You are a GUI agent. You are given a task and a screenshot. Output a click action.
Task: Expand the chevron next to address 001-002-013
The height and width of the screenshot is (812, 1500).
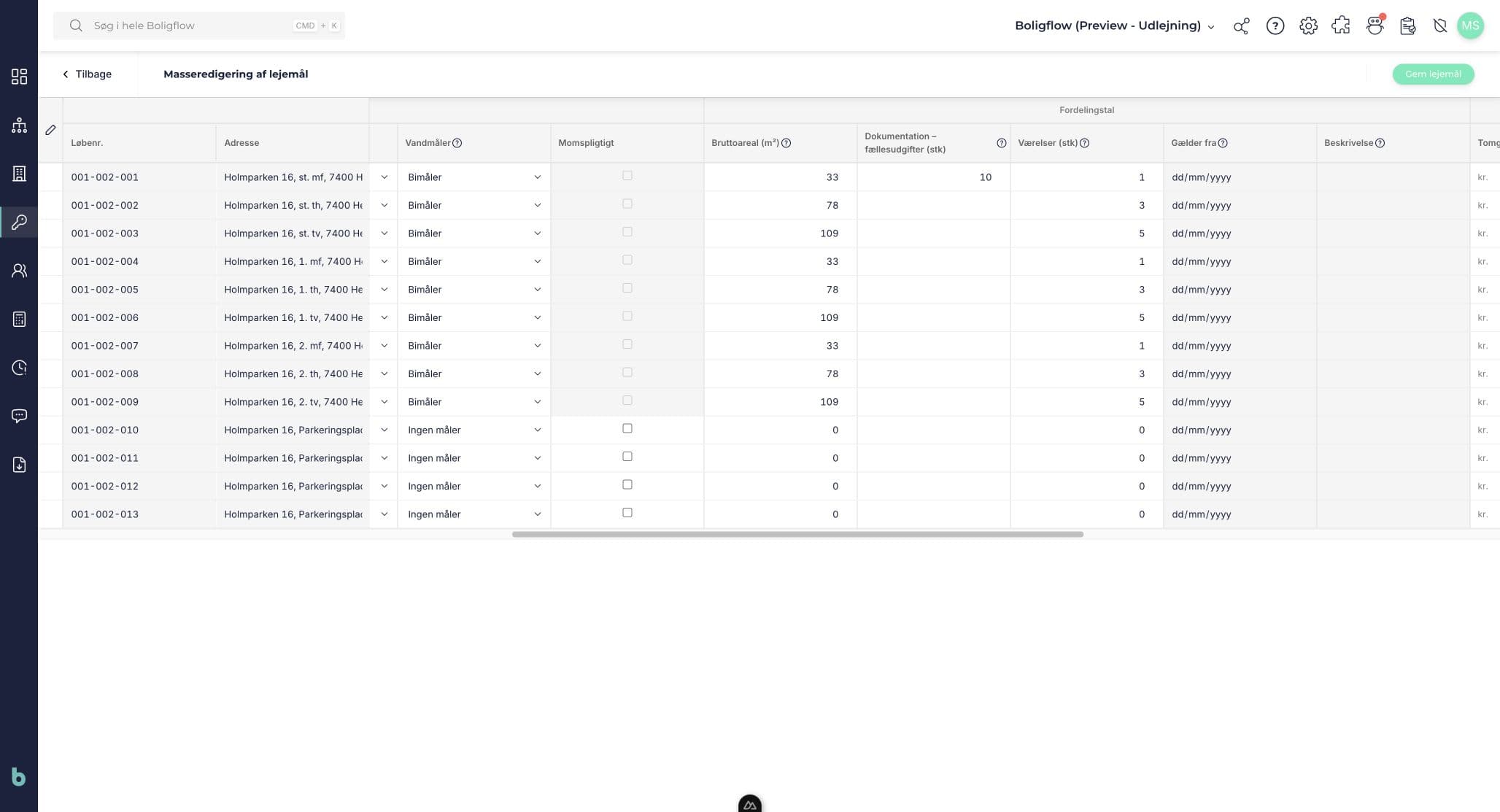tap(384, 514)
